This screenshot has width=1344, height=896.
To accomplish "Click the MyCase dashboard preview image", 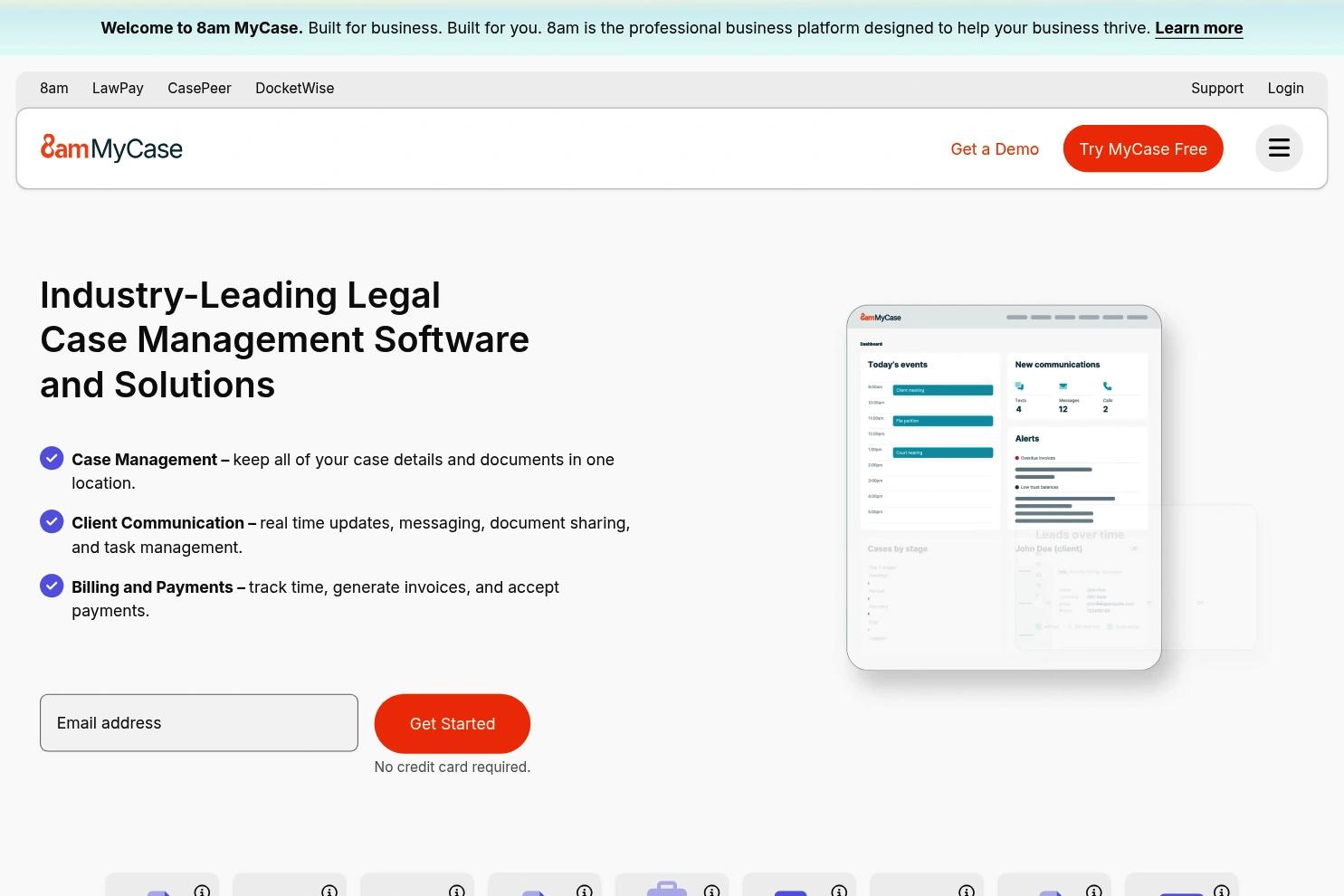I will [1004, 488].
